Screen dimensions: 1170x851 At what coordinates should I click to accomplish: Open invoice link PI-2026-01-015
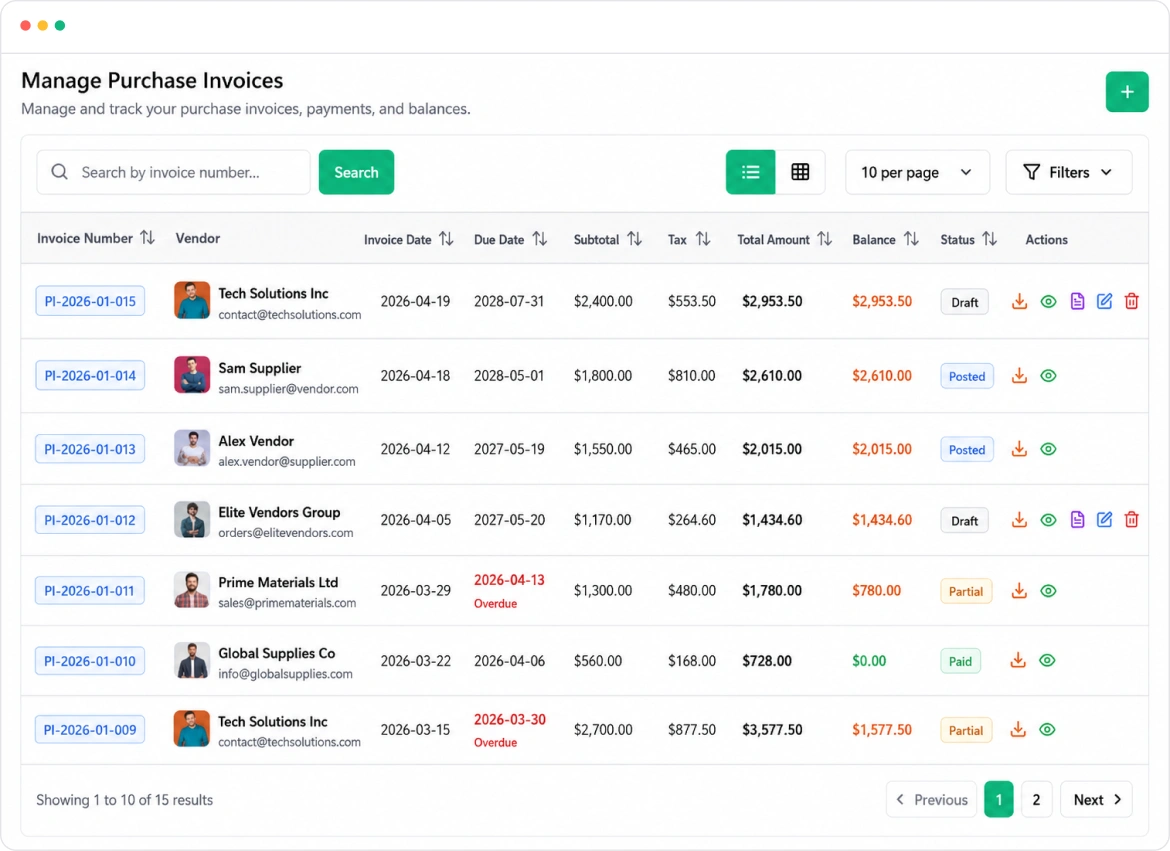pyautogui.click(x=90, y=302)
